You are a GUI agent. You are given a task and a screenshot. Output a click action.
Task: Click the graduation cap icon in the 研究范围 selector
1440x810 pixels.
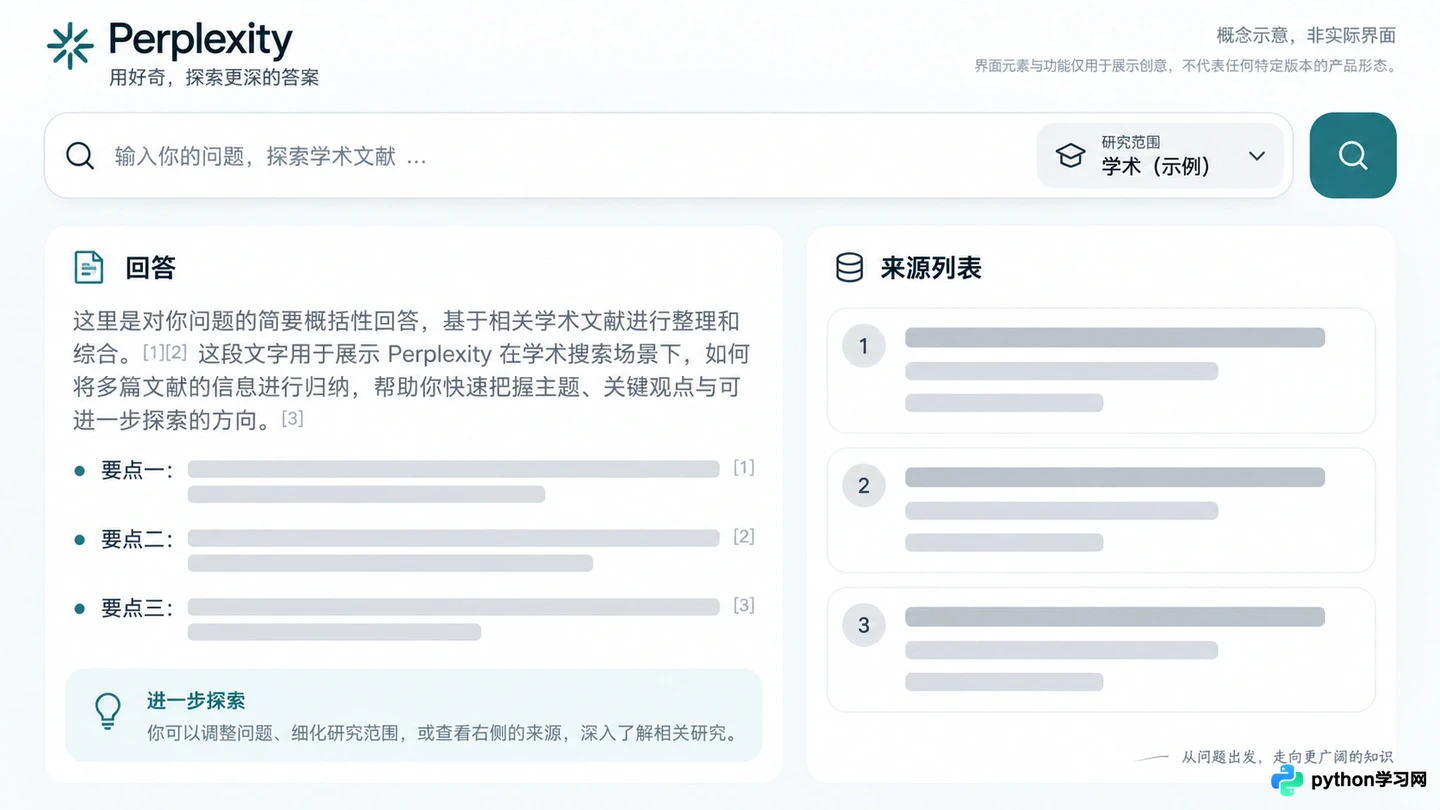(1071, 156)
